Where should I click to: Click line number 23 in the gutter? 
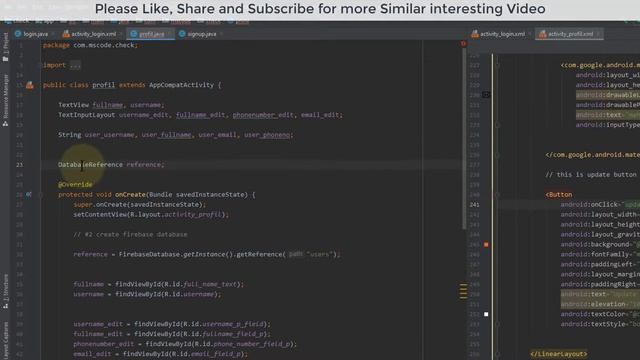[20, 164]
